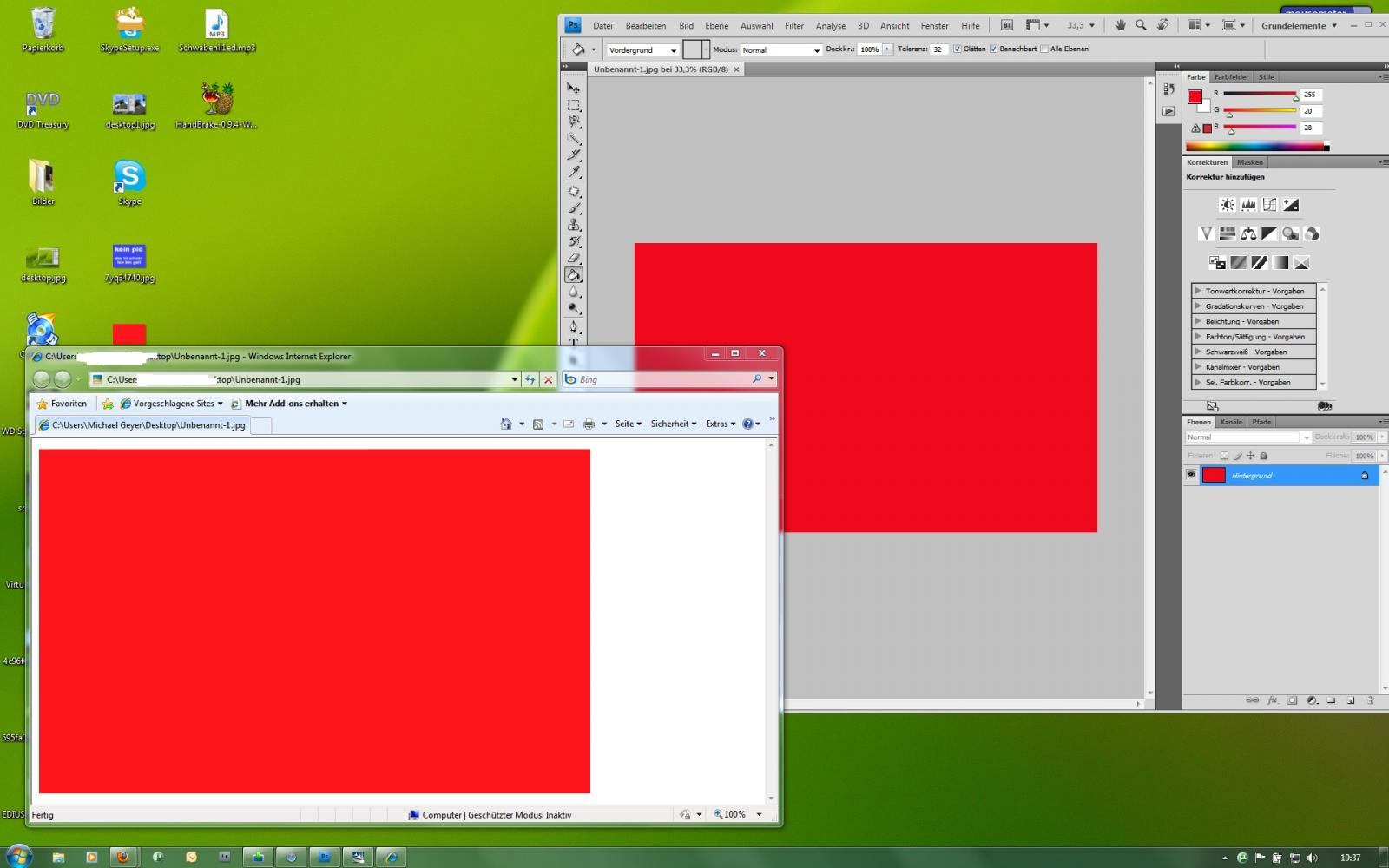This screenshot has height=868, width=1389.
Task: Add a Levels adjustment
Action: point(1248,205)
